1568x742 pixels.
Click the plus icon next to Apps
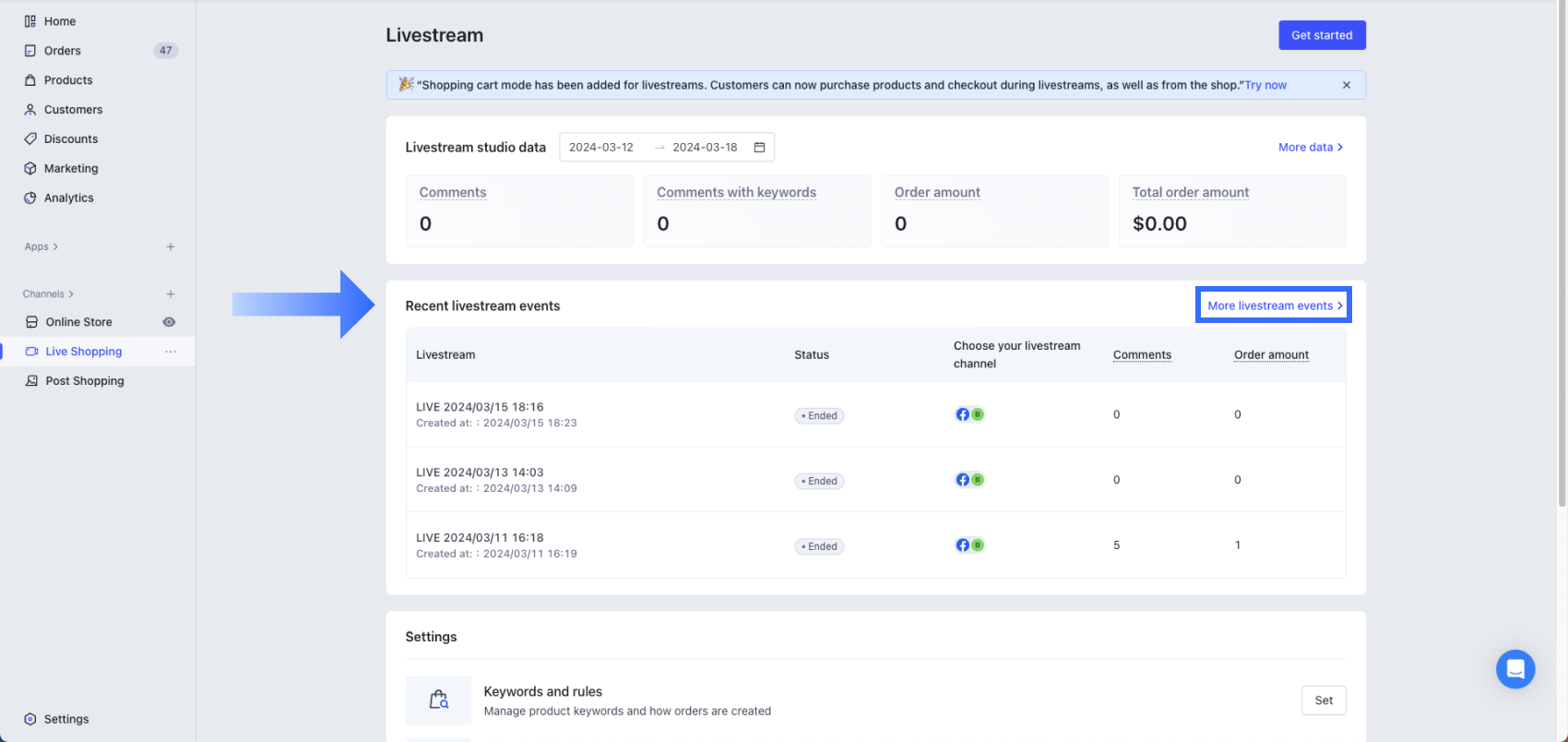(x=171, y=247)
